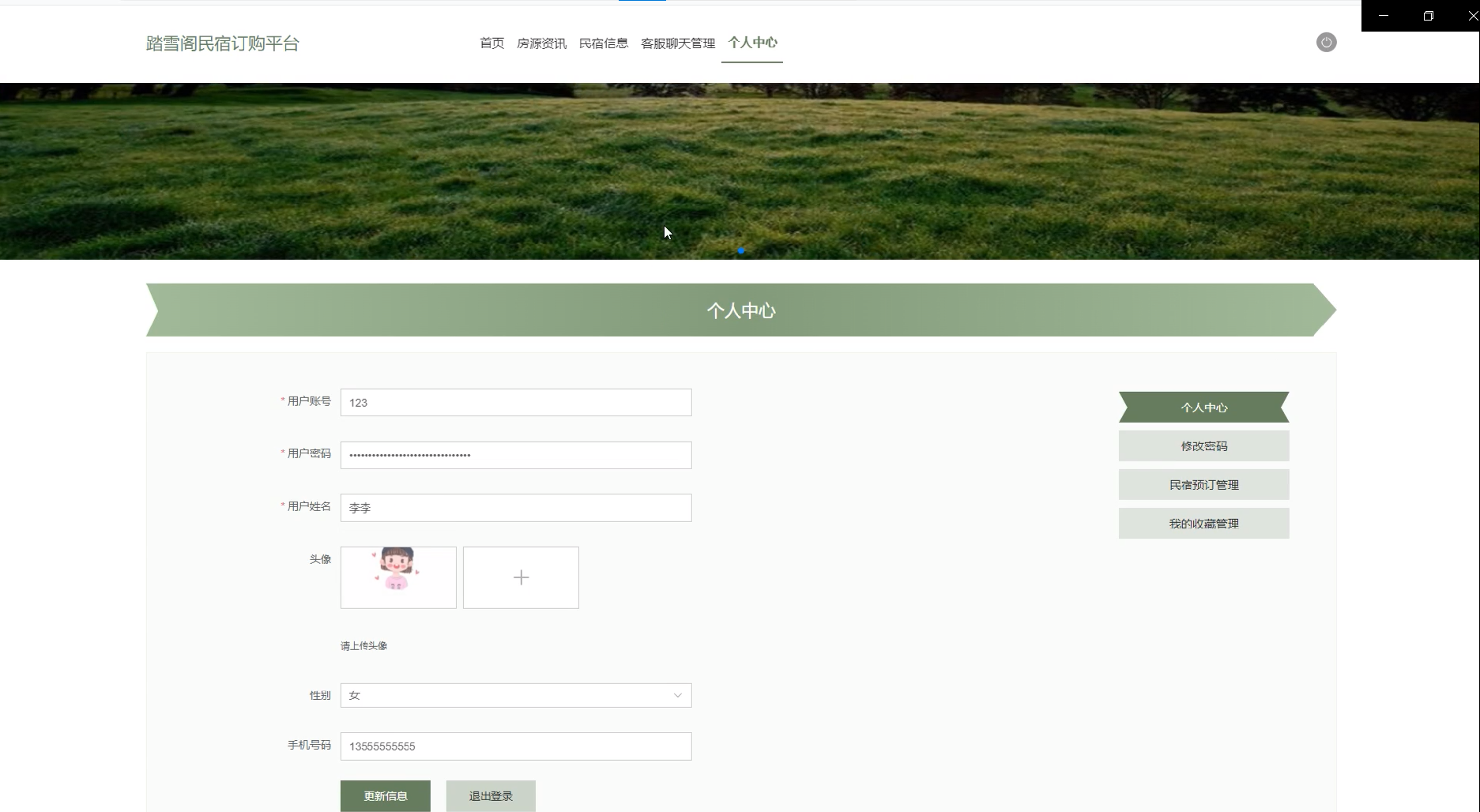This screenshot has height=812, width=1480.
Task: Focus the 用户姓名 input field
Action: (x=516, y=508)
